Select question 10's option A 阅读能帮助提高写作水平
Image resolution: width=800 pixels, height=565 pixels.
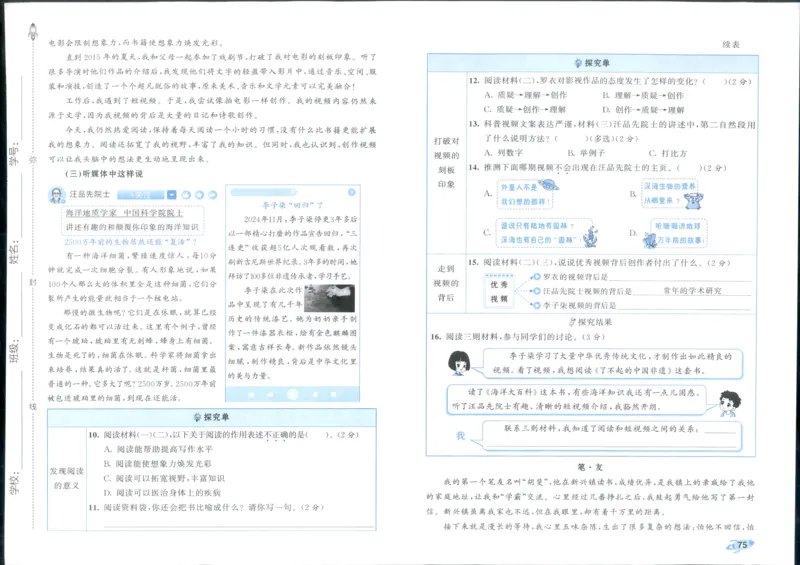pyautogui.click(x=158, y=449)
